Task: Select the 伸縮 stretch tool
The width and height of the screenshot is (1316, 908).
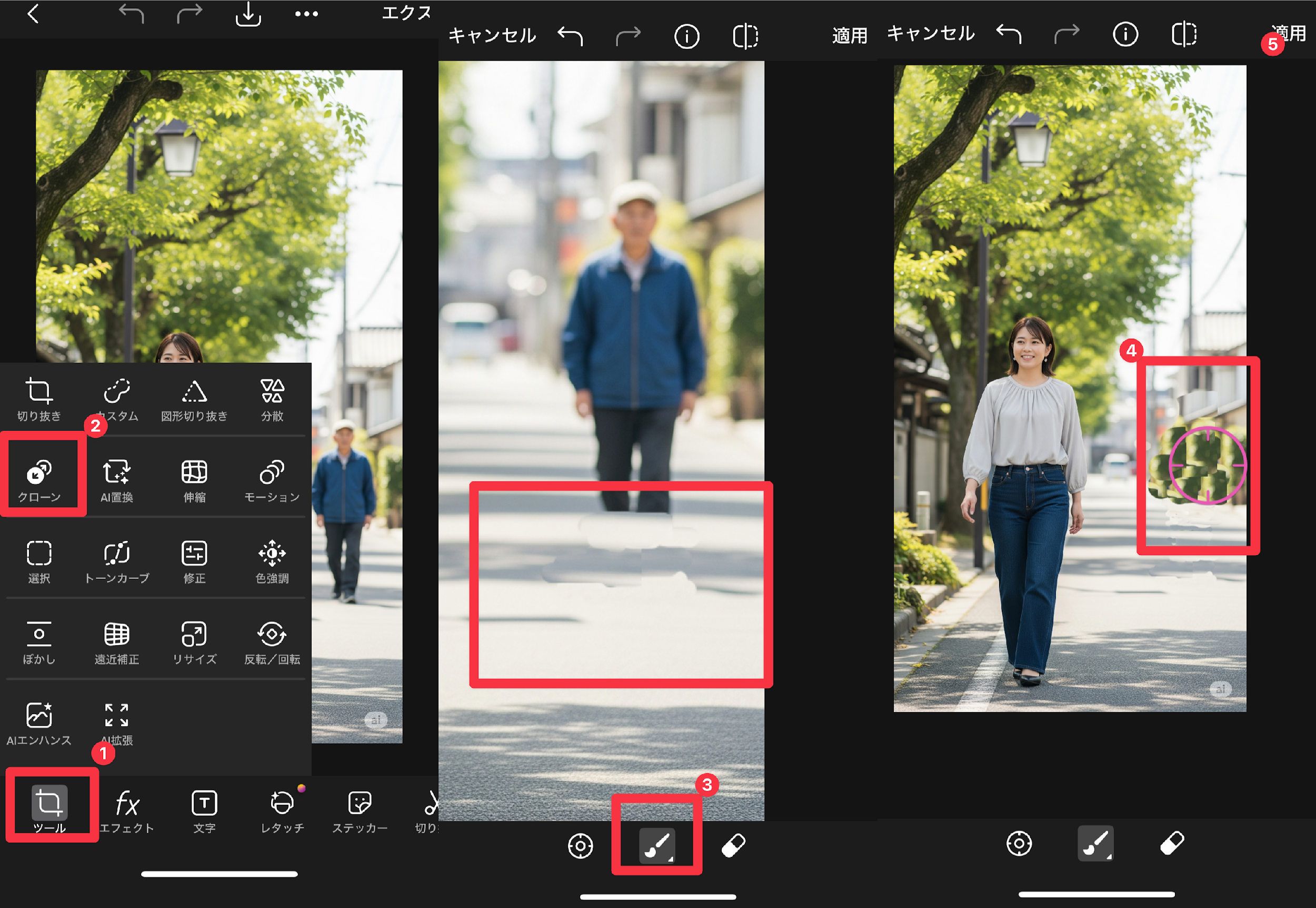Action: click(x=194, y=481)
